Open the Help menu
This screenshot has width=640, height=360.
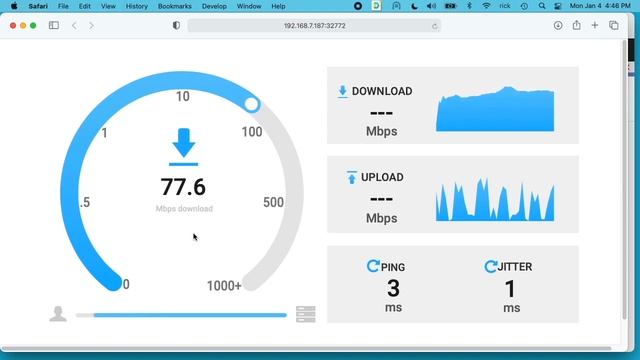278,6
